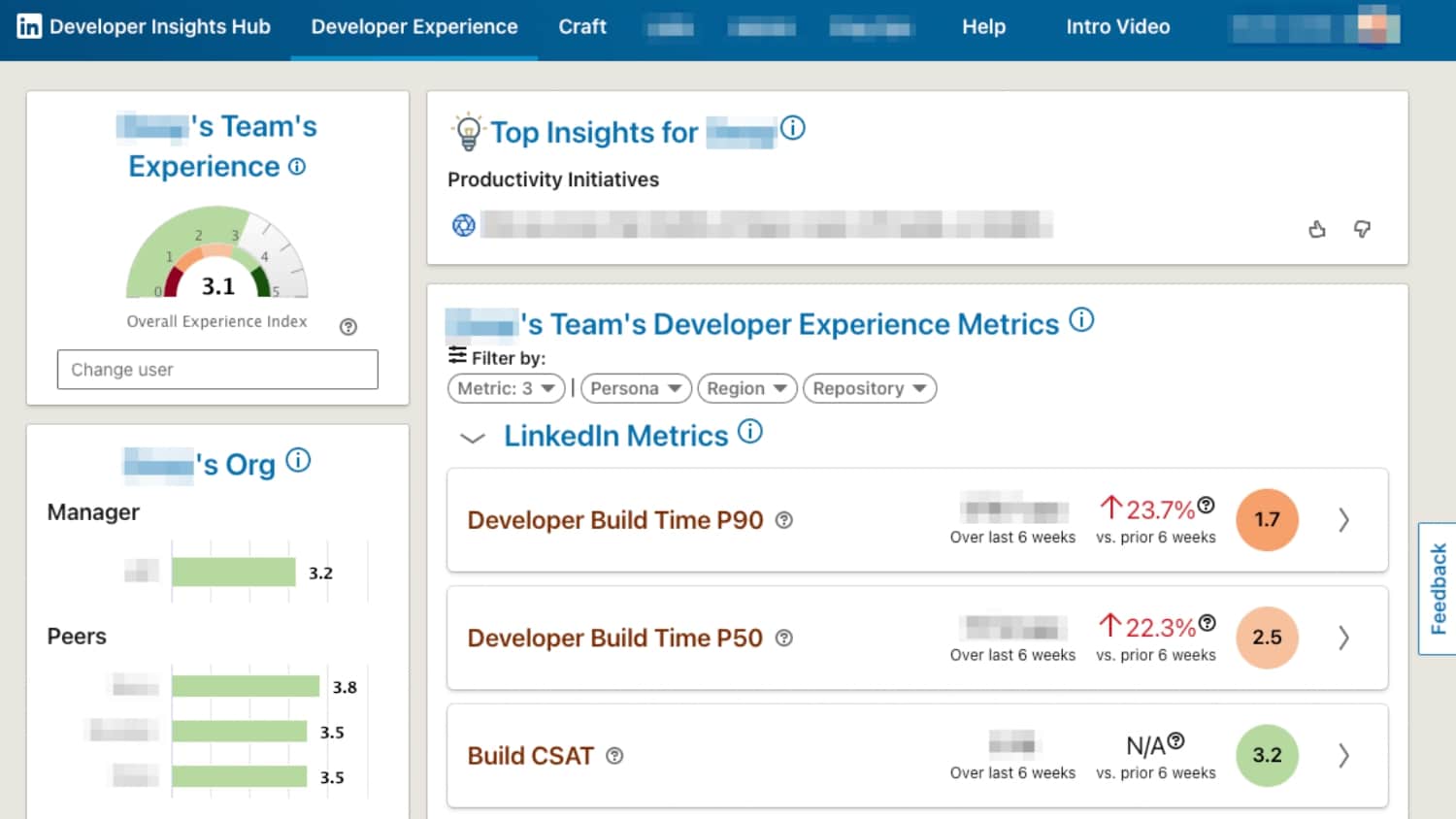This screenshot has height=819, width=1456.
Task: Open the Metric: 3 filter dropdown
Action: [x=506, y=388]
